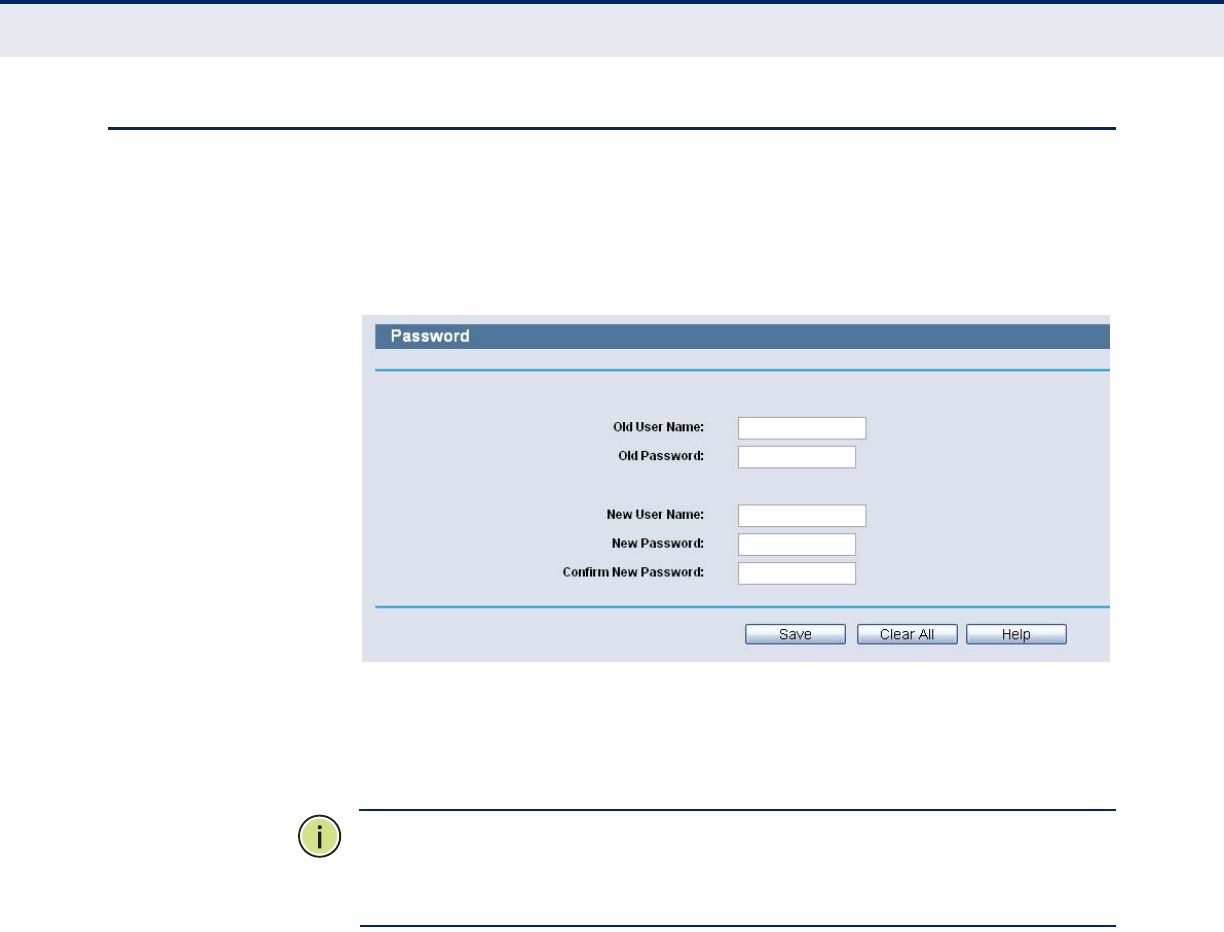Click the 'Confirm New Password:' label

click(634, 572)
